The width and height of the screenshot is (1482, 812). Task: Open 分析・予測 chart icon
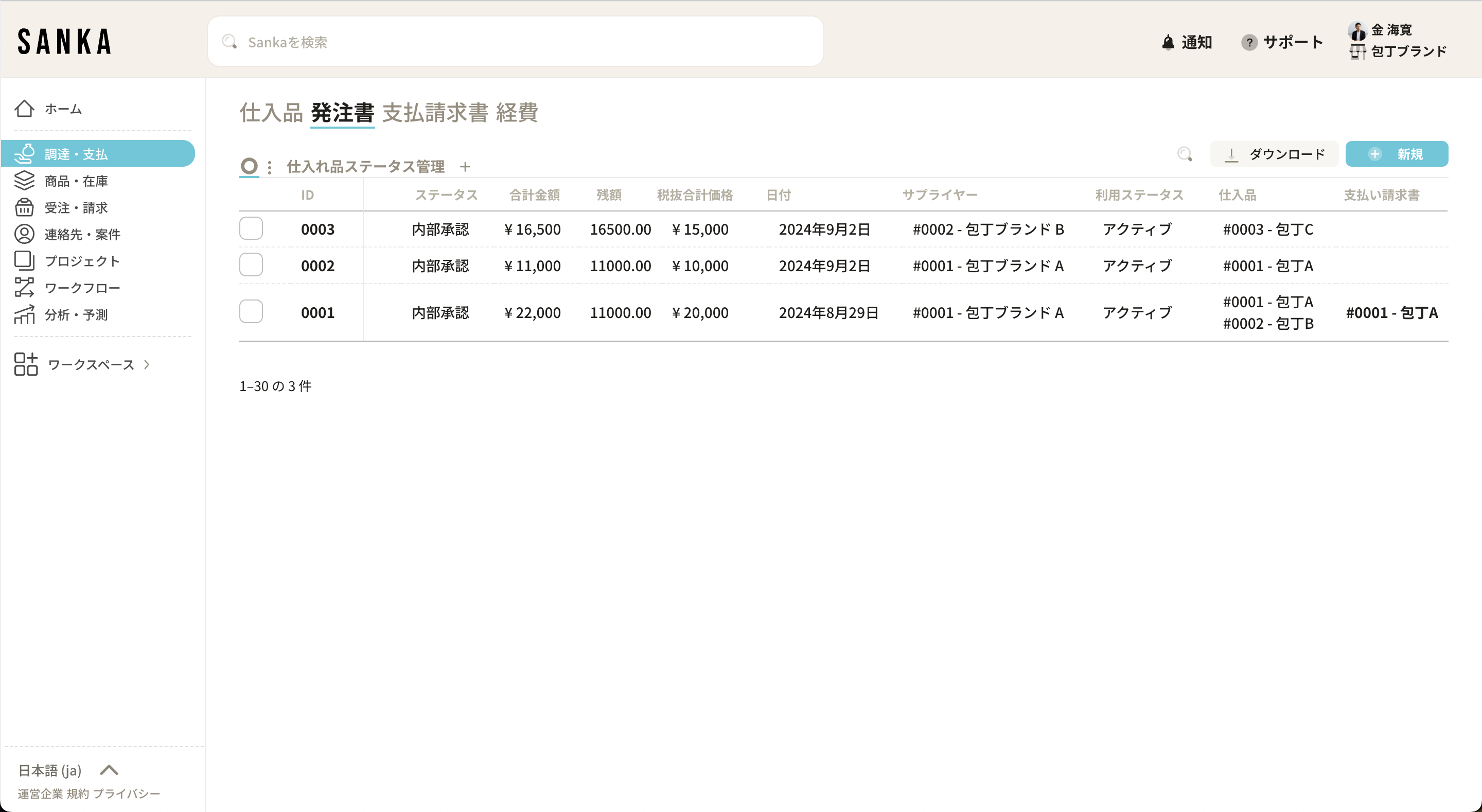pyautogui.click(x=24, y=314)
